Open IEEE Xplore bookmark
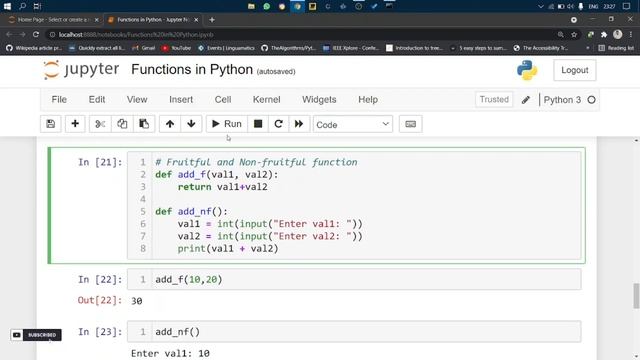Image resolution: width=640 pixels, height=360 pixels. coord(351,48)
